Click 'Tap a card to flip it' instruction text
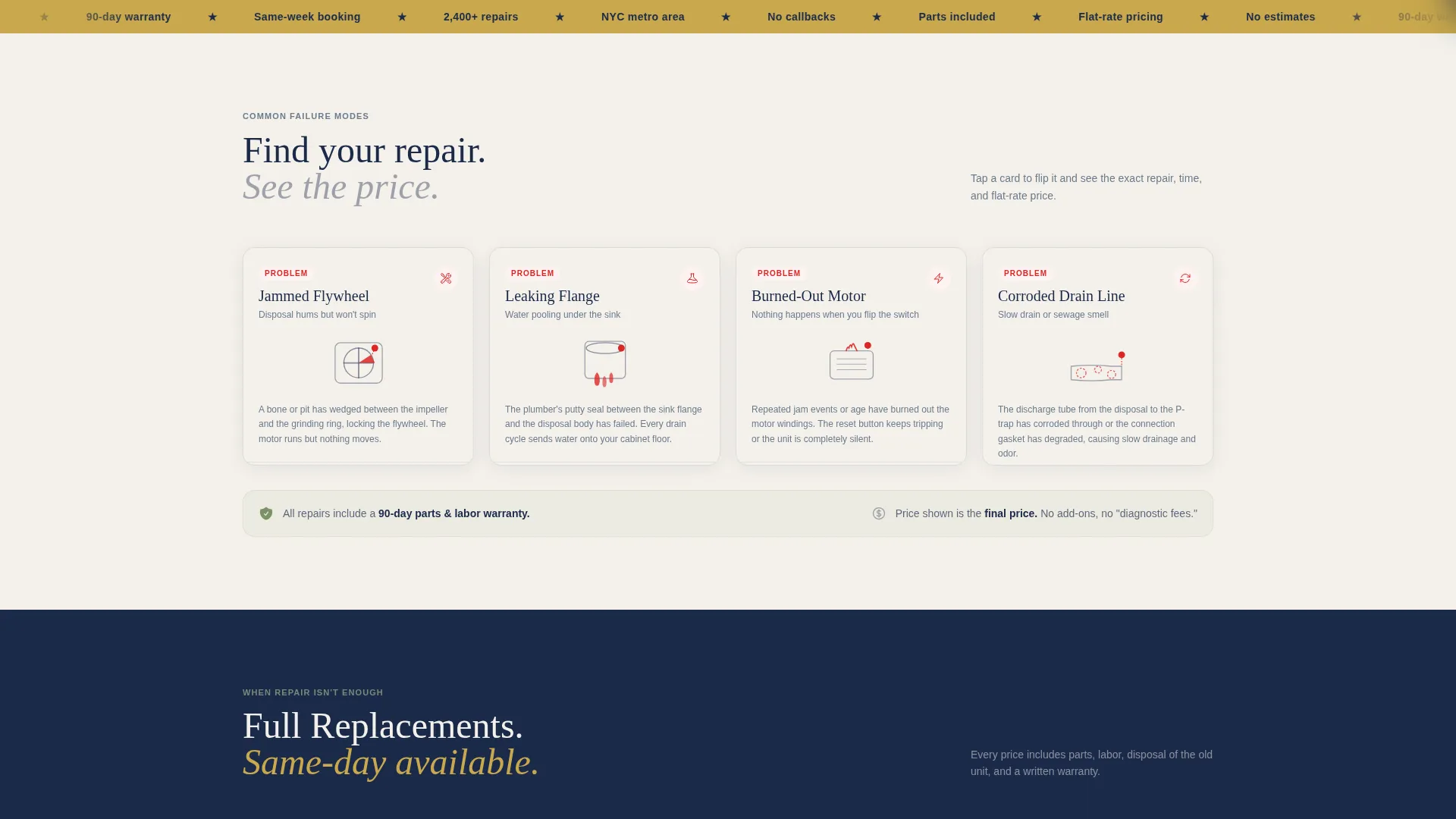The height and width of the screenshot is (819, 1456). 1086,187
